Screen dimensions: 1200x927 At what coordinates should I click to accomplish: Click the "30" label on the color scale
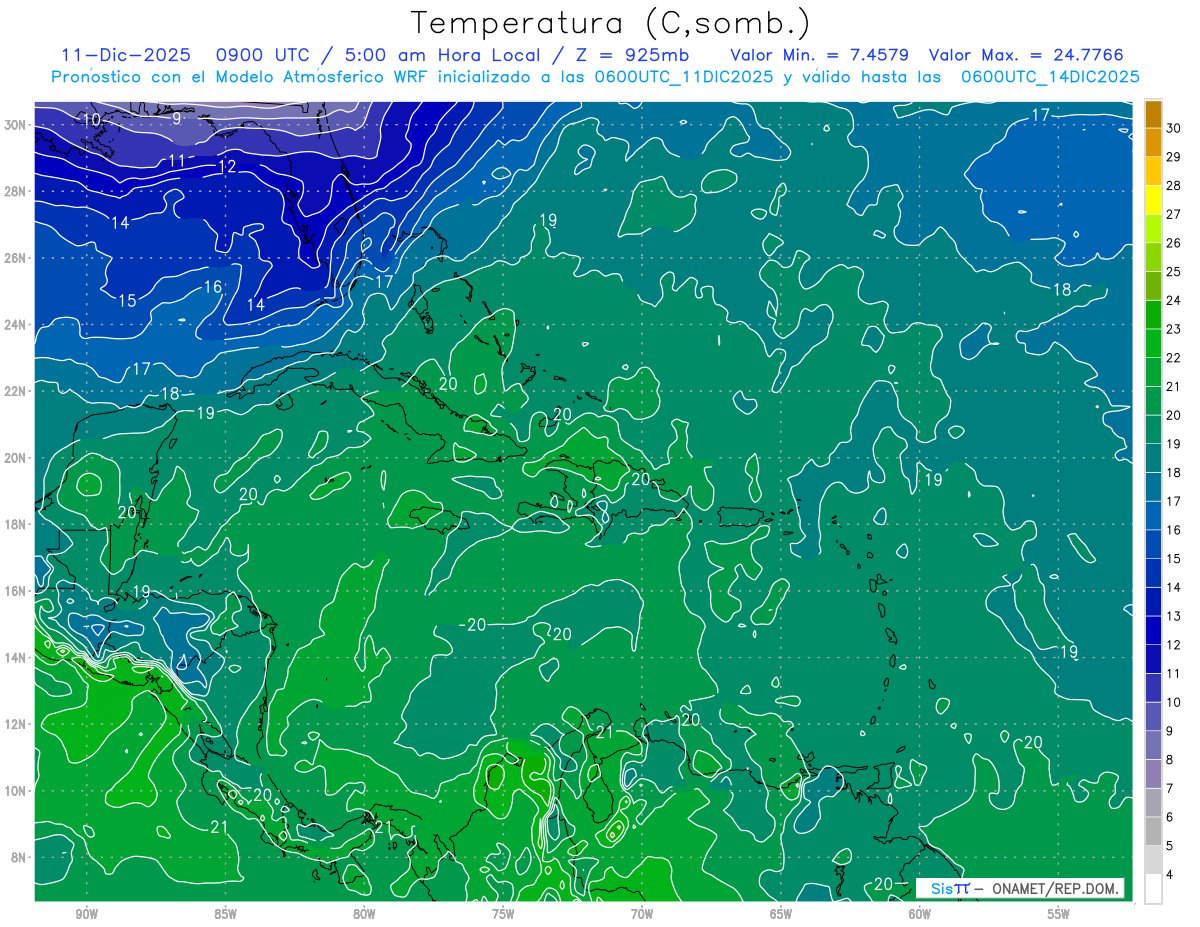pos(1175,128)
